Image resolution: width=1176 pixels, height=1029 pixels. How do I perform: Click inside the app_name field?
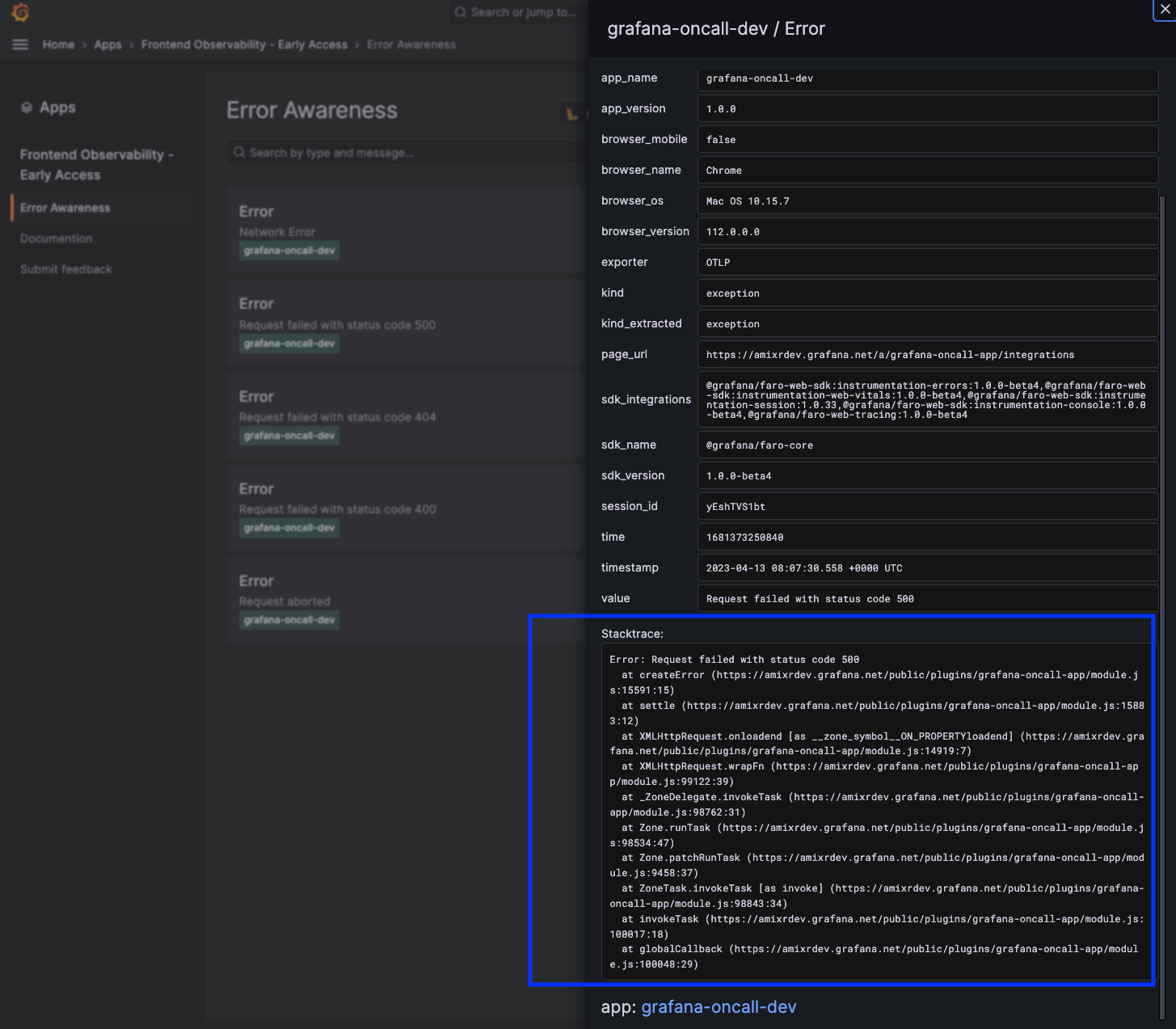click(927, 78)
